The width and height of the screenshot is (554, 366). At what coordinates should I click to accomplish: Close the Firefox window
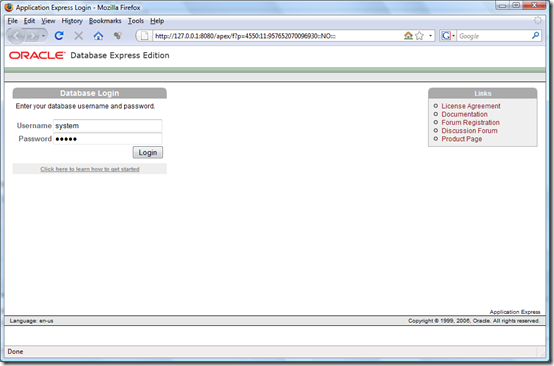[x=535, y=6]
